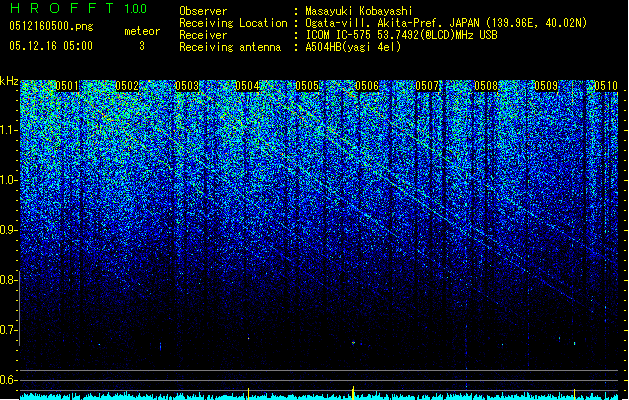Viewport: 629px width, 400px height.
Task: Click the Observer field label
Action: (x=203, y=11)
